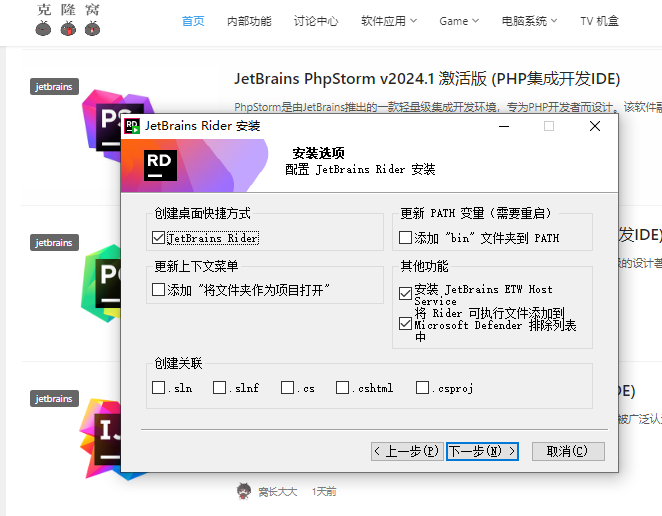
Task: Open 内部功能 in website navigation
Action: tap(249, 21)
